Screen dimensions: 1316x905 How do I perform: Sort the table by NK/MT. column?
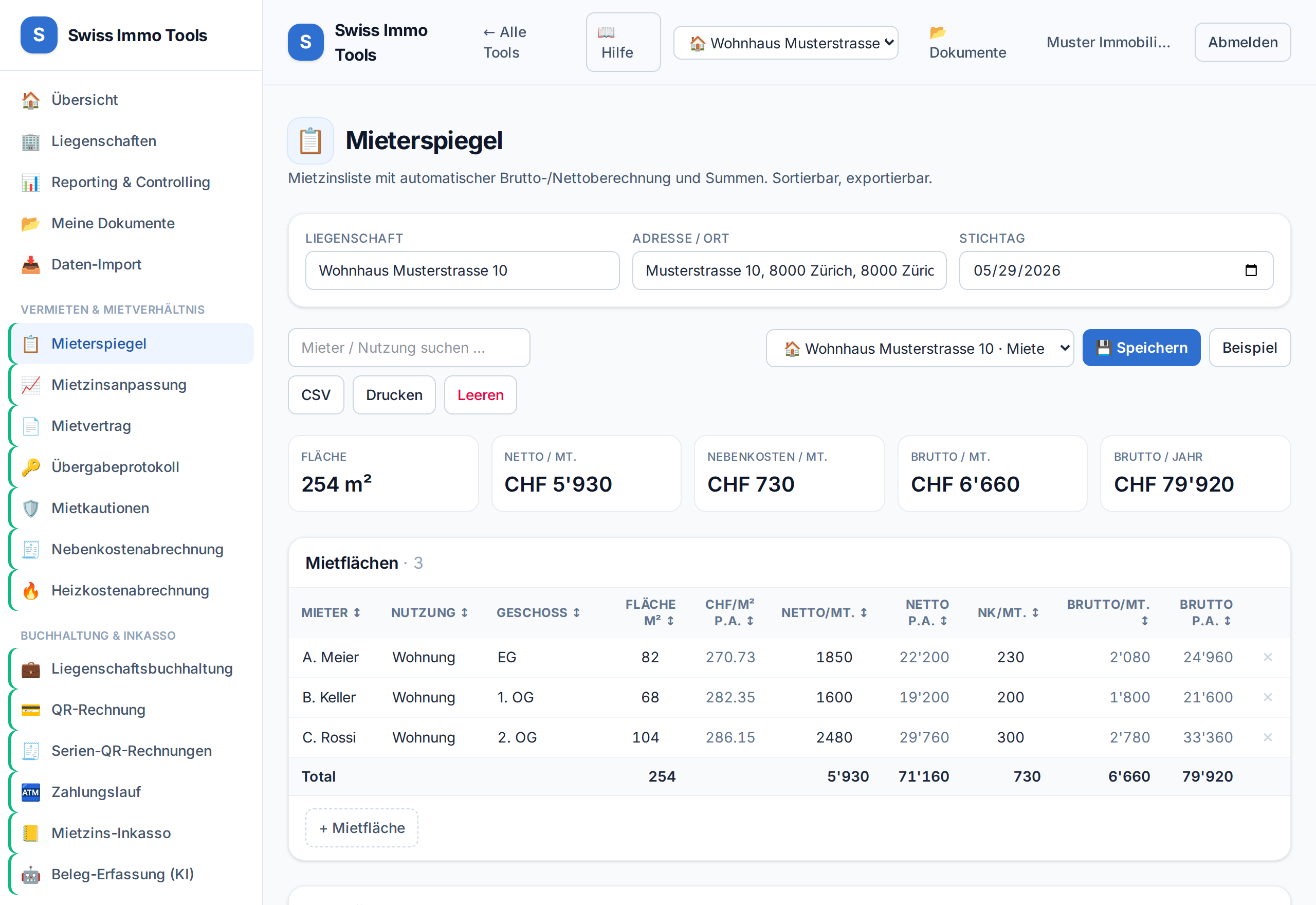(1008, 613)
